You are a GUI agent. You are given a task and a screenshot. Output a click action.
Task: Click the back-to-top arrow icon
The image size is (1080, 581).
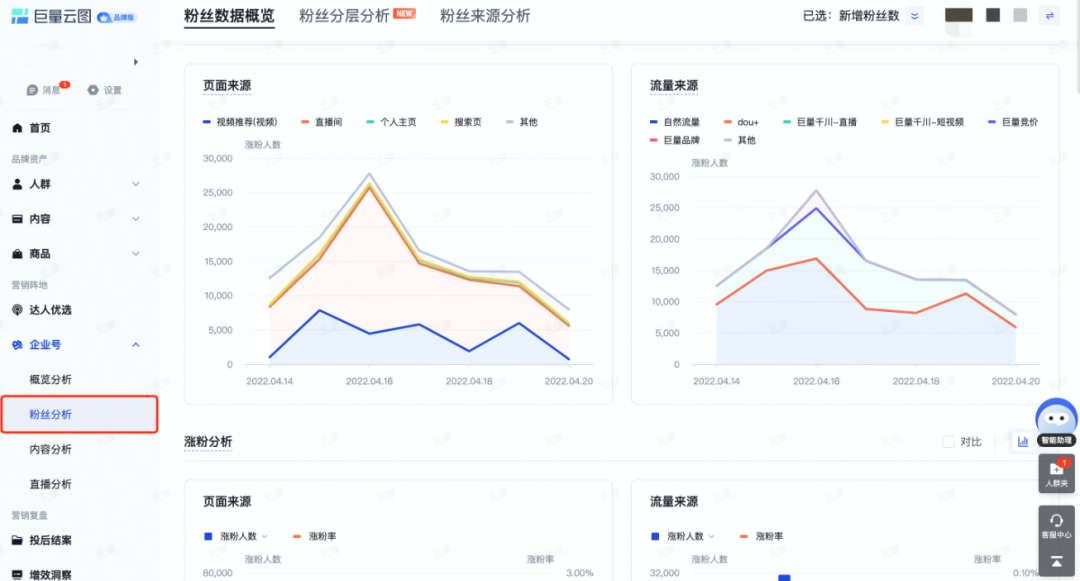click(x=1056, y=562)
